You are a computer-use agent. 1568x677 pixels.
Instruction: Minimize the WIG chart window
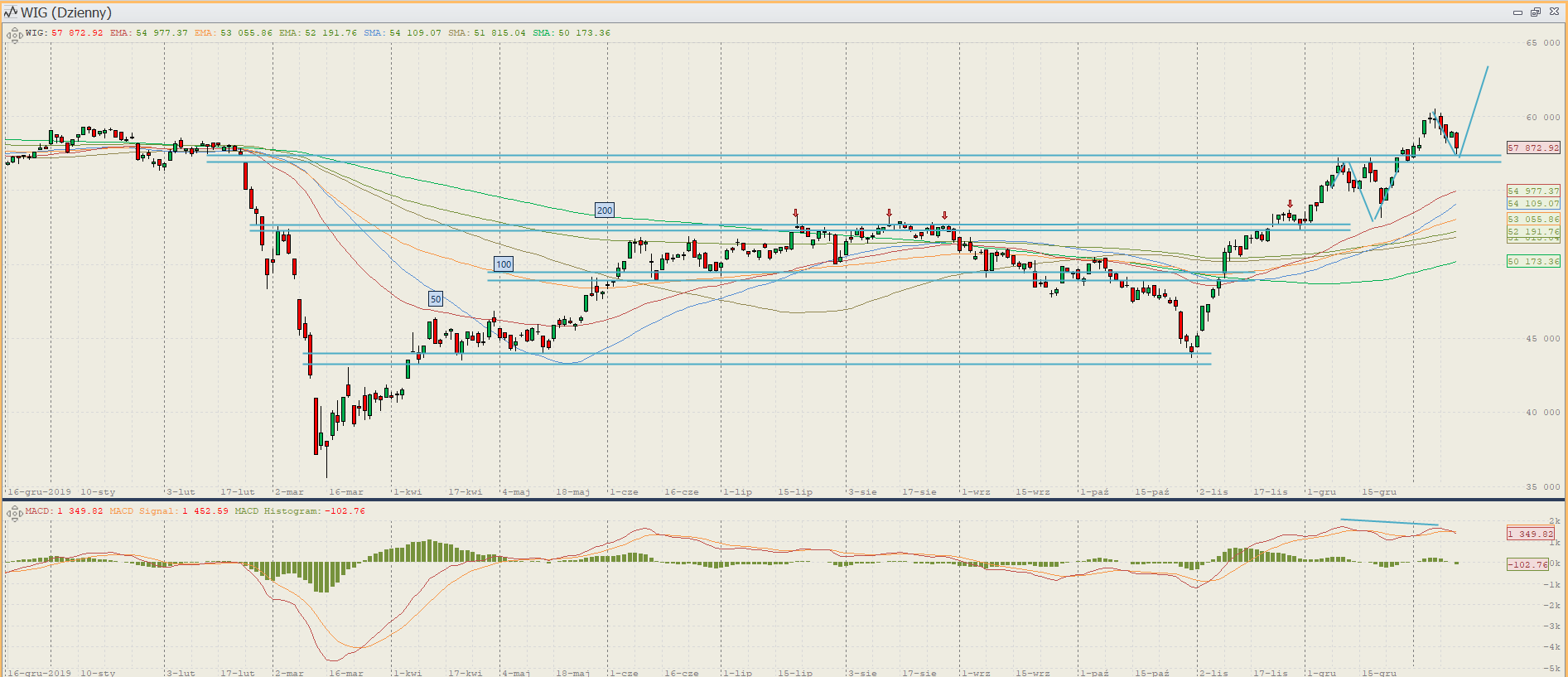click(1517, 12)
